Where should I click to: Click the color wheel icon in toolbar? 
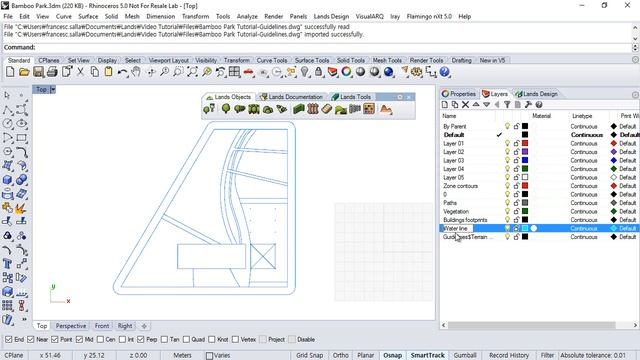click(x=346, y=72)
